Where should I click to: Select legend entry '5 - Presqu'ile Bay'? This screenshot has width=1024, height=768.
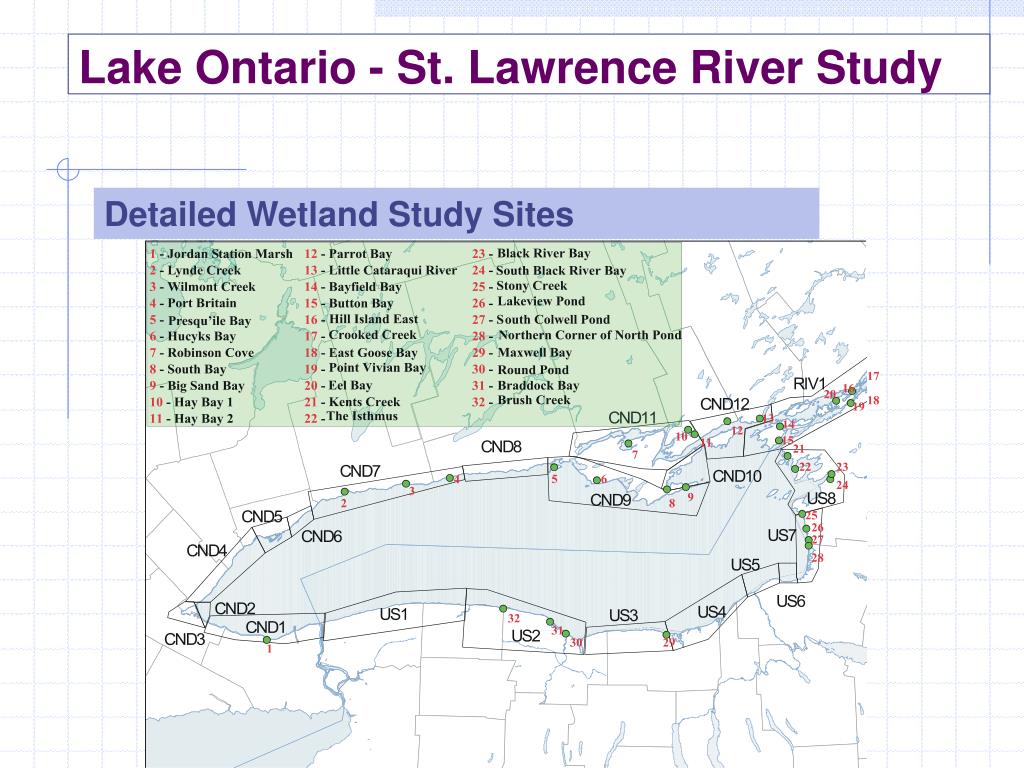click(200, 320)
